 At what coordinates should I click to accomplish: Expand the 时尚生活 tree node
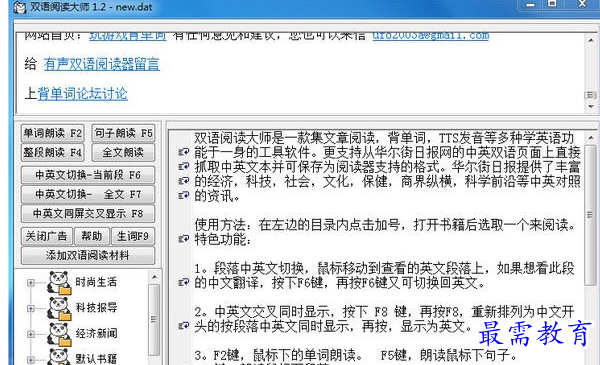pyautogui.click(x=31, y=283)
